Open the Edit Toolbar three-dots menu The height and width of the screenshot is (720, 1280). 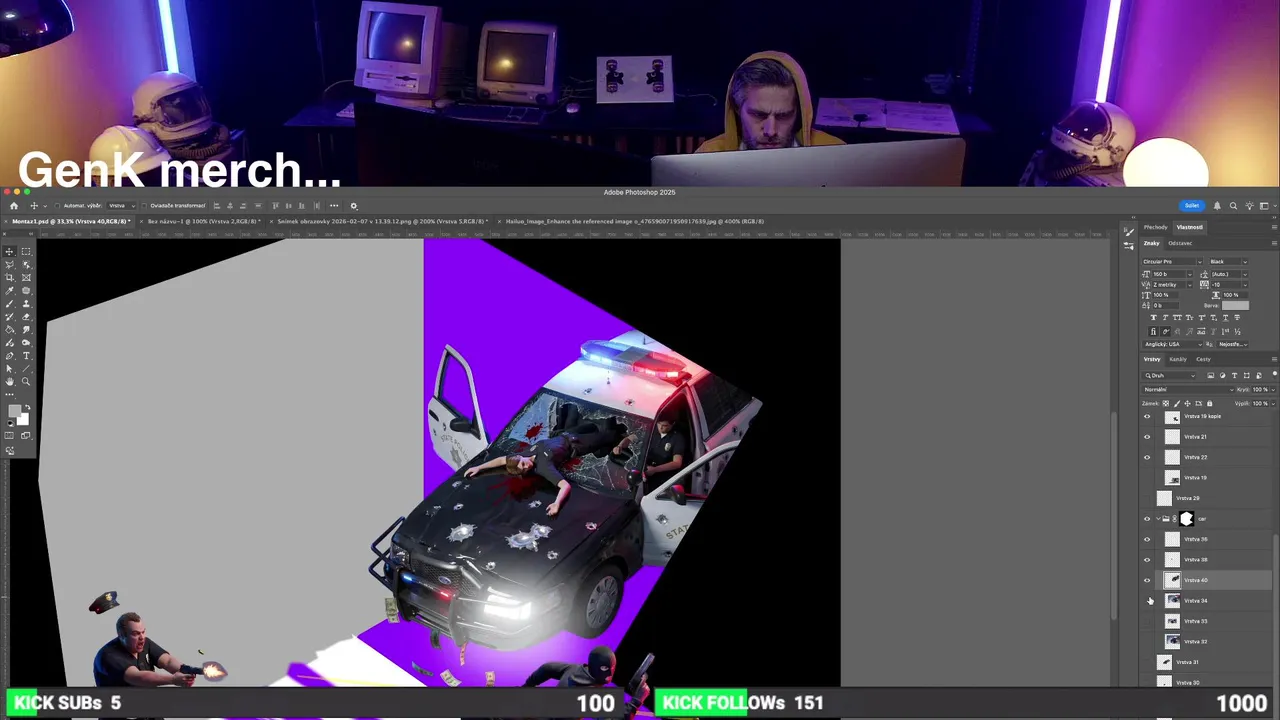pyautogui.click(x=9, y=395)
